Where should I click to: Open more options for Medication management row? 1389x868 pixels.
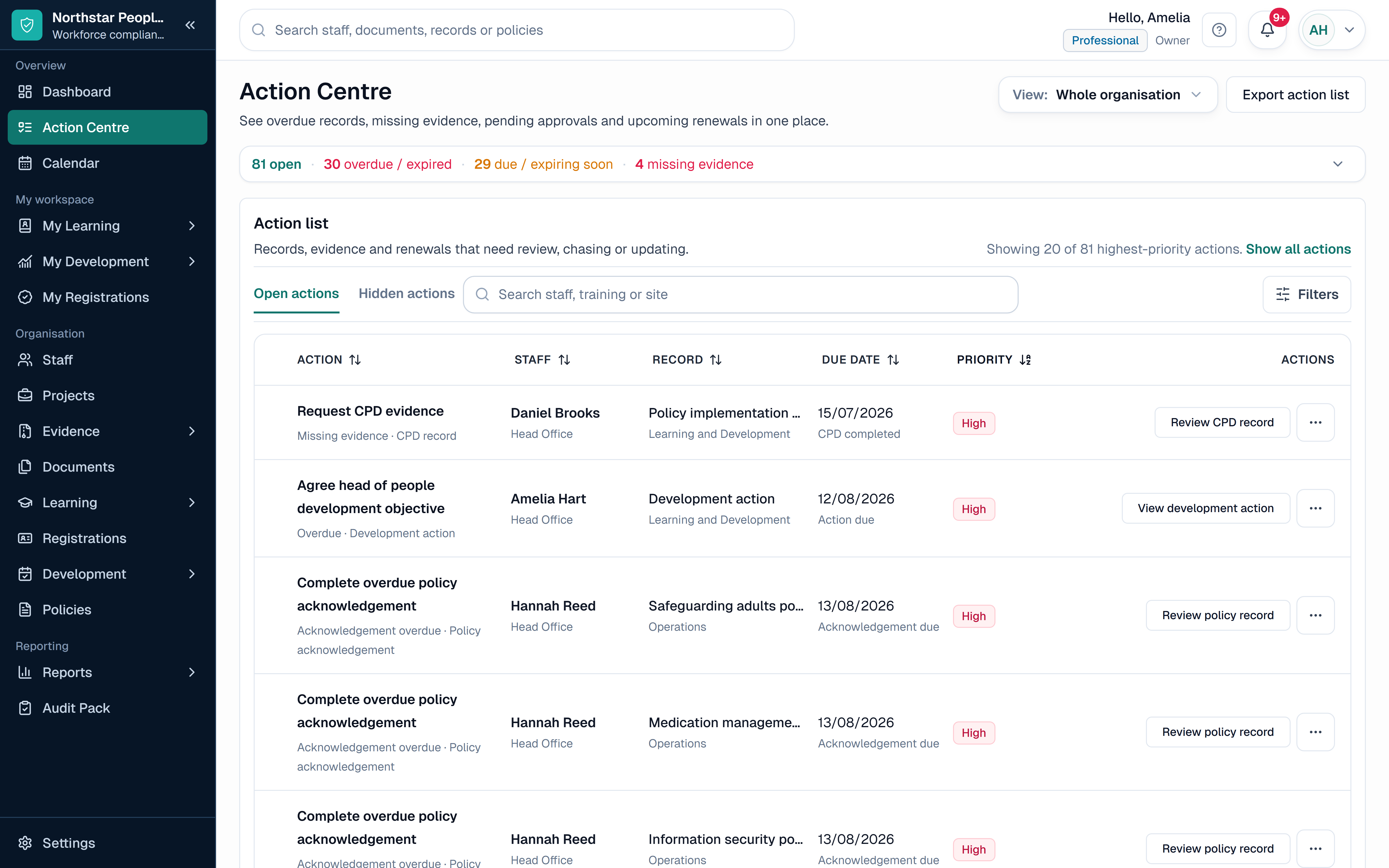[1315, 732]
